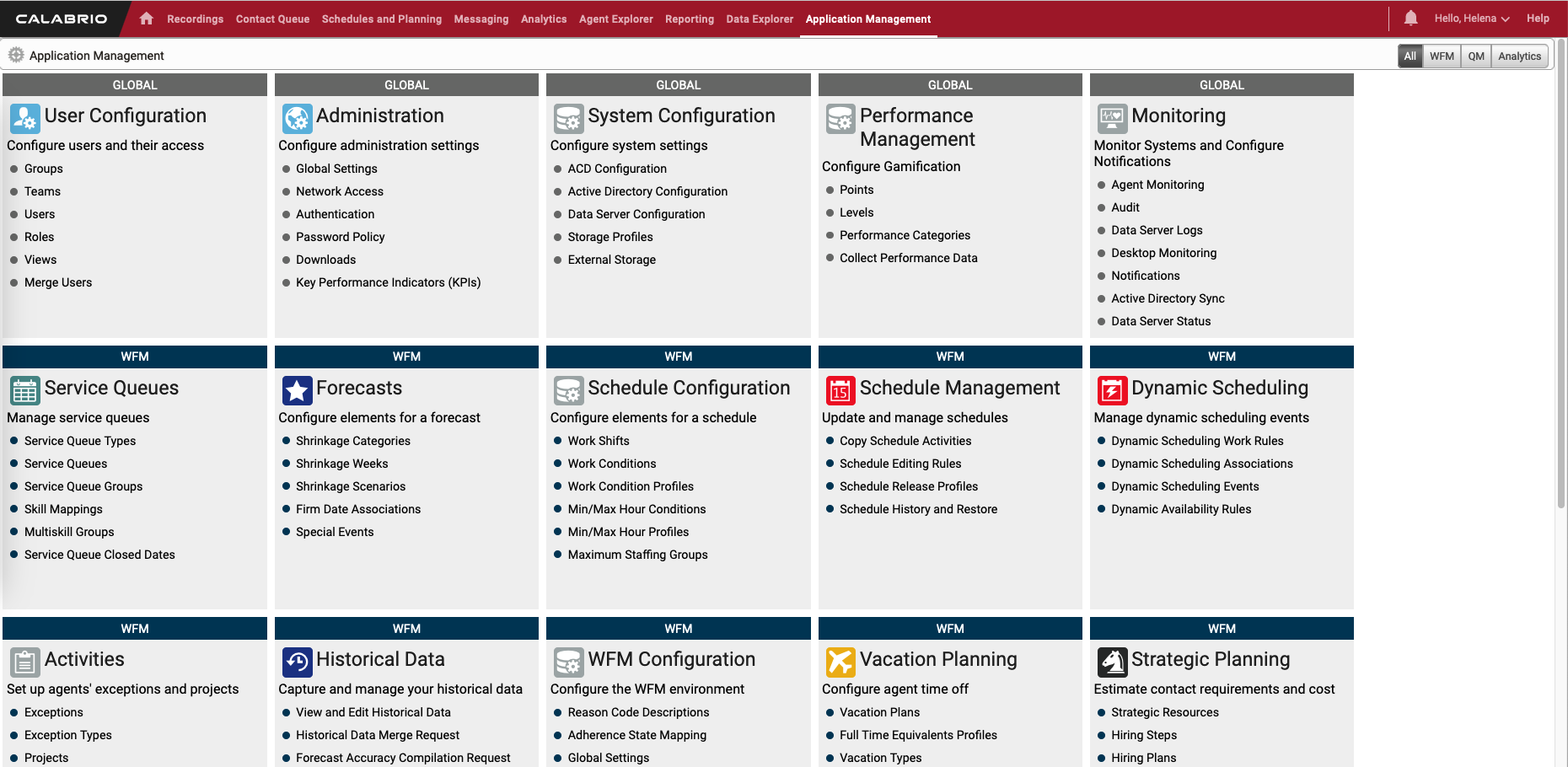Click the Dynamic Scheduling icon
Viewport: 1568px width, 767px height.
1112,390
